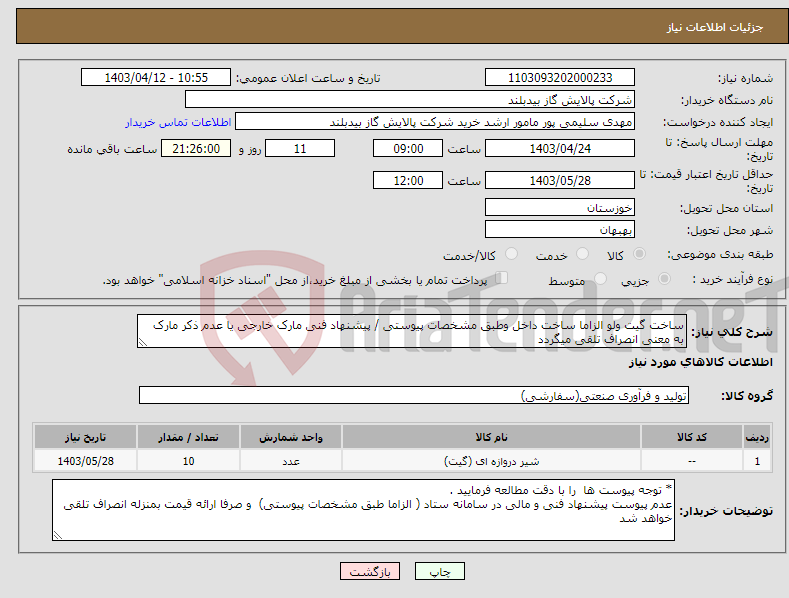Screen dimensions: 789x598
Task: Click the چاپ (print) button
Action: point(439,572)
